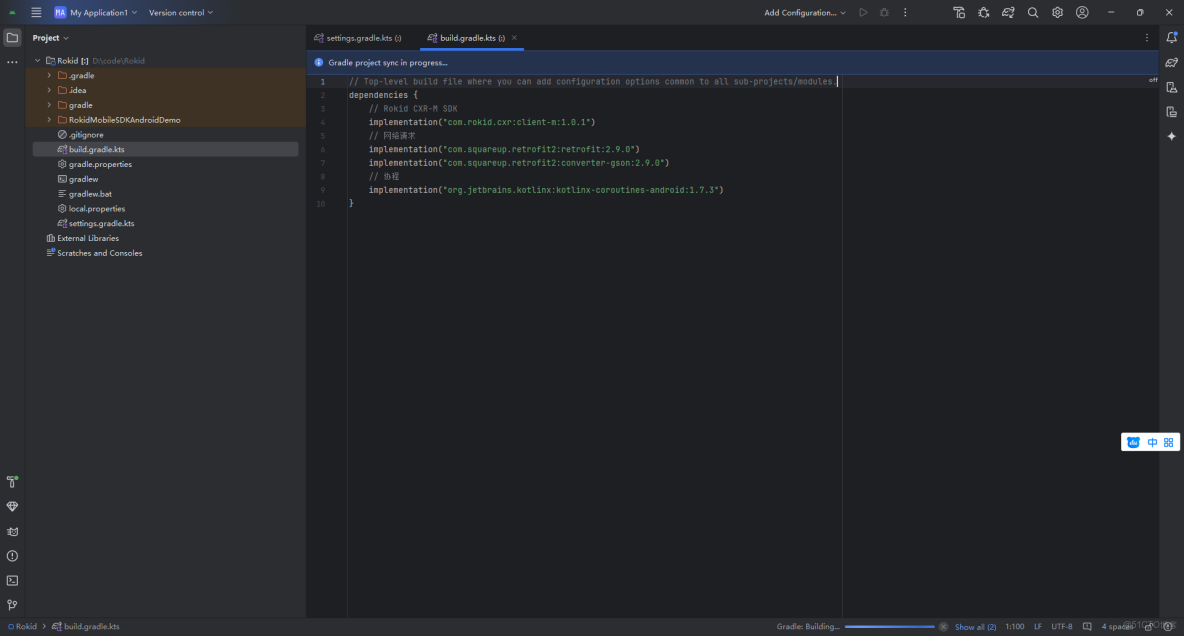Toggle read-only lock icon in status bar
The width and height of the screenshot is (1184, 636).
[1148, 626]
